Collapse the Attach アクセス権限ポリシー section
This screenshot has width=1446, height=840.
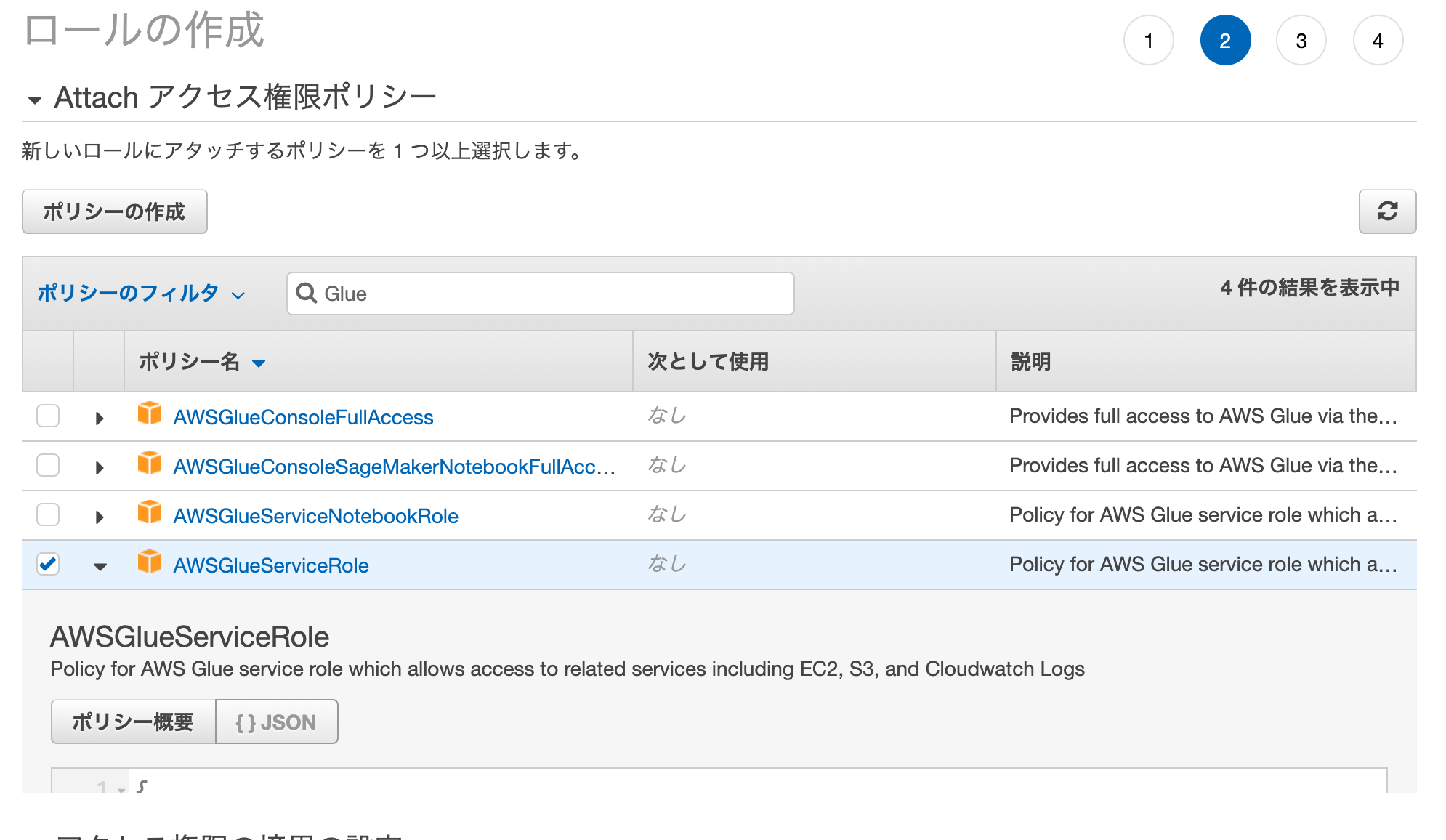point(34,100)
